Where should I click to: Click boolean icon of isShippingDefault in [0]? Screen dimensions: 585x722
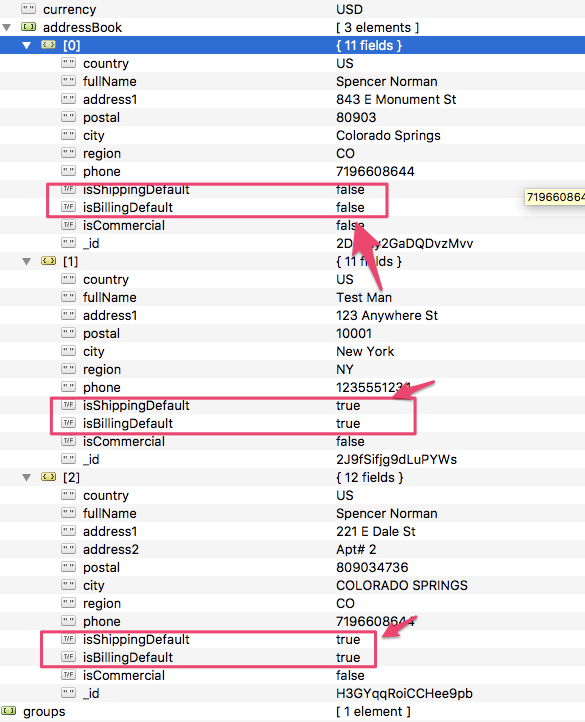[69, 189]
